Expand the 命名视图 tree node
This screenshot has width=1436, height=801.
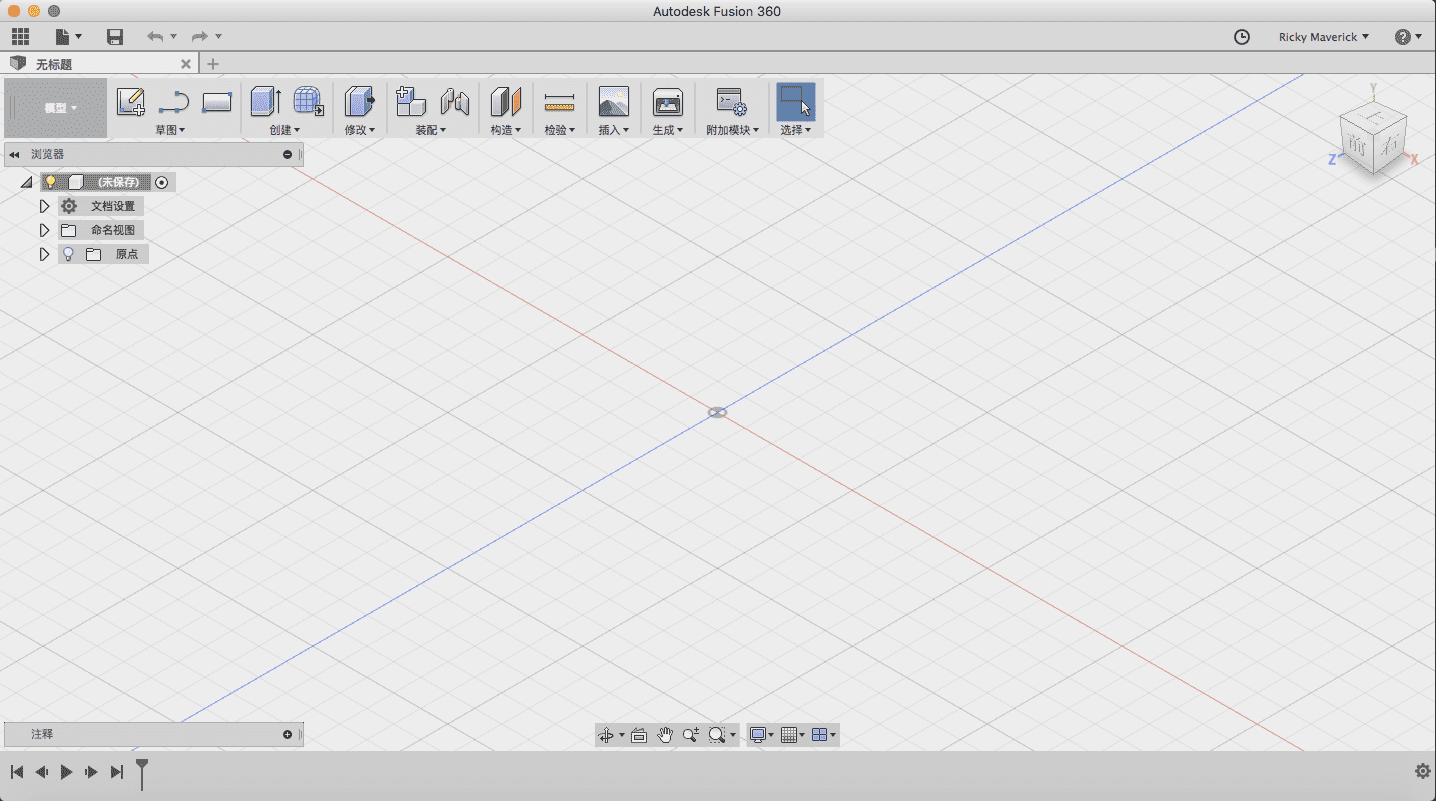(x=44, y=230)
